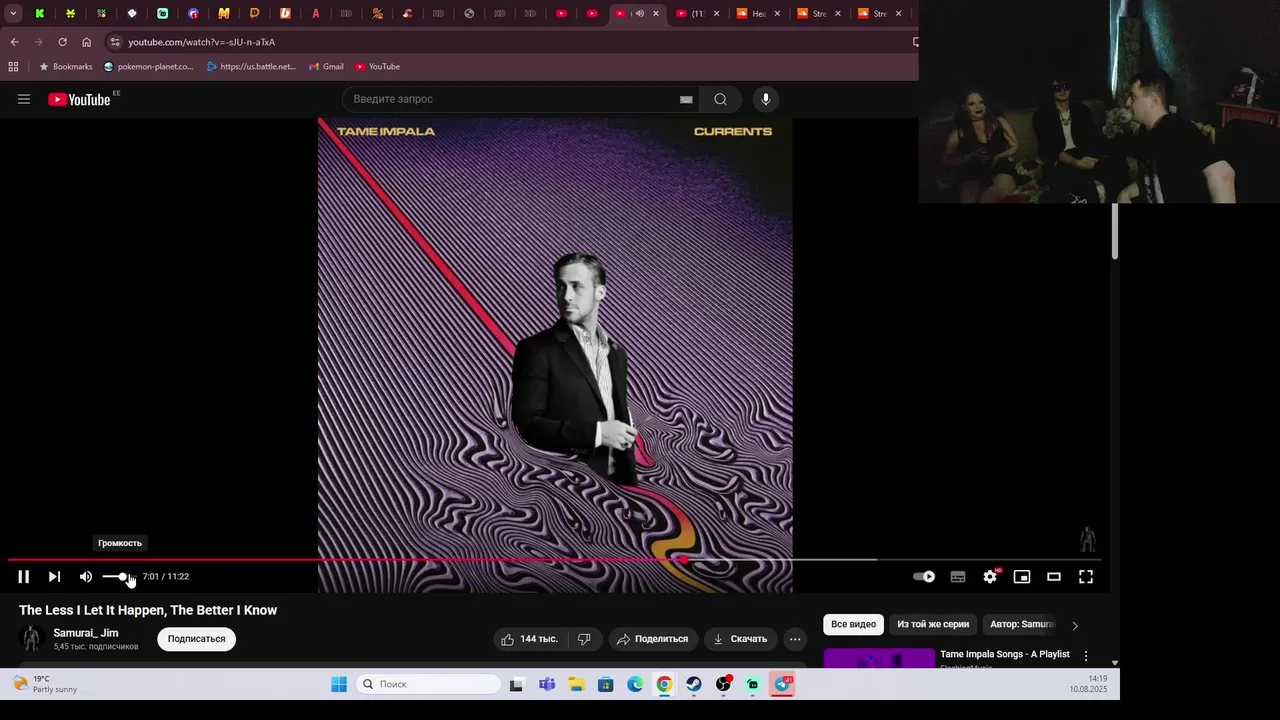The image size is (1280, 720).
Task: Open https://us.battle.net bookmark
Action: [251, 67]
